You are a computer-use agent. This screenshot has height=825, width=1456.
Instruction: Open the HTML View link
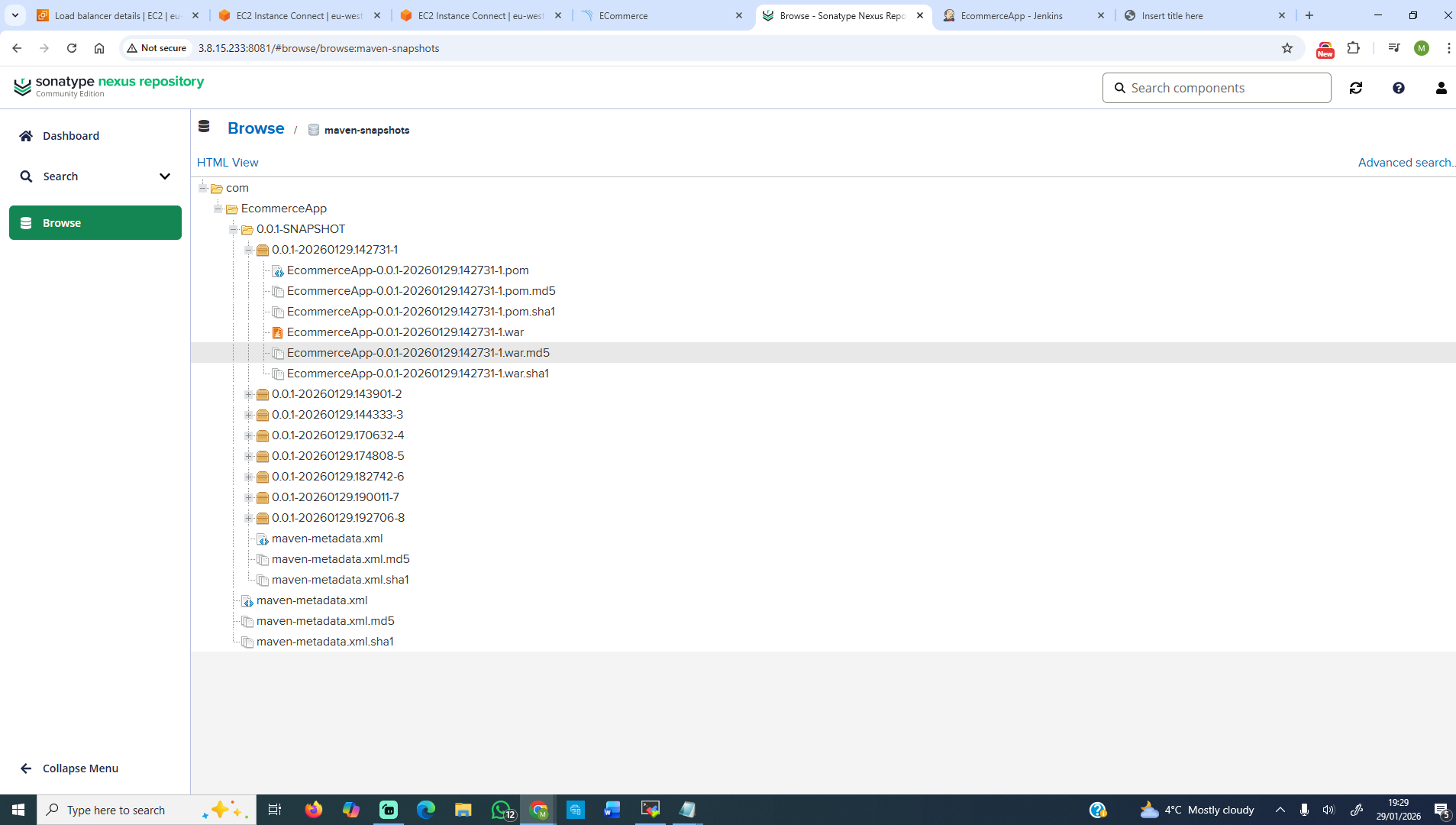point(228,163)
